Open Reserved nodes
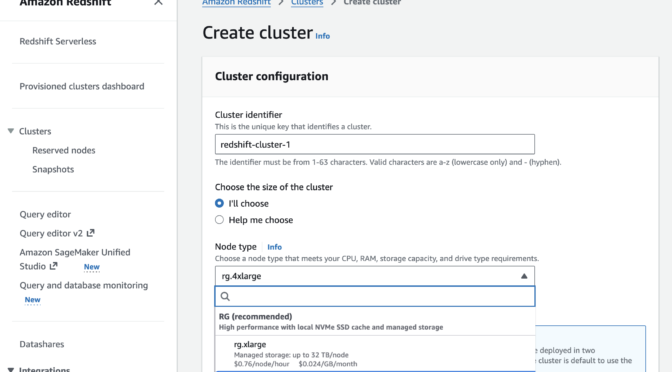672x372 pixels. coord(64,150)
